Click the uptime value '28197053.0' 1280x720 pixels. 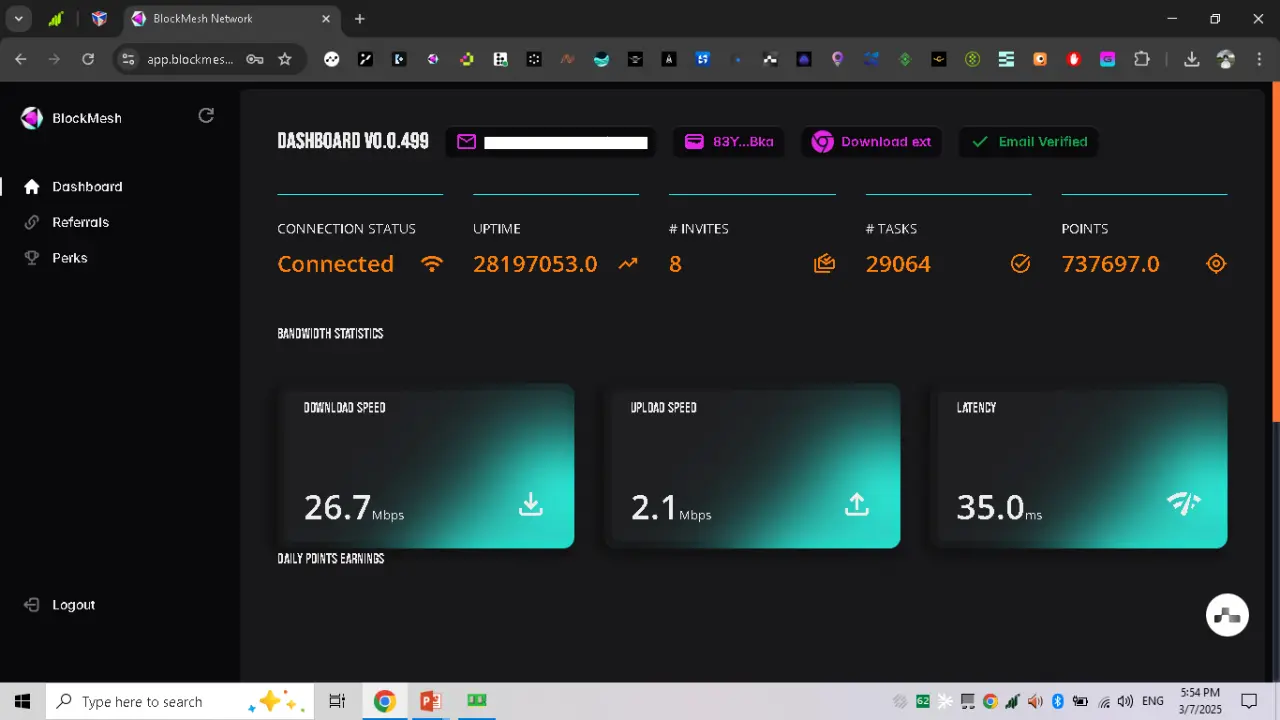click(x=535, y=264)
